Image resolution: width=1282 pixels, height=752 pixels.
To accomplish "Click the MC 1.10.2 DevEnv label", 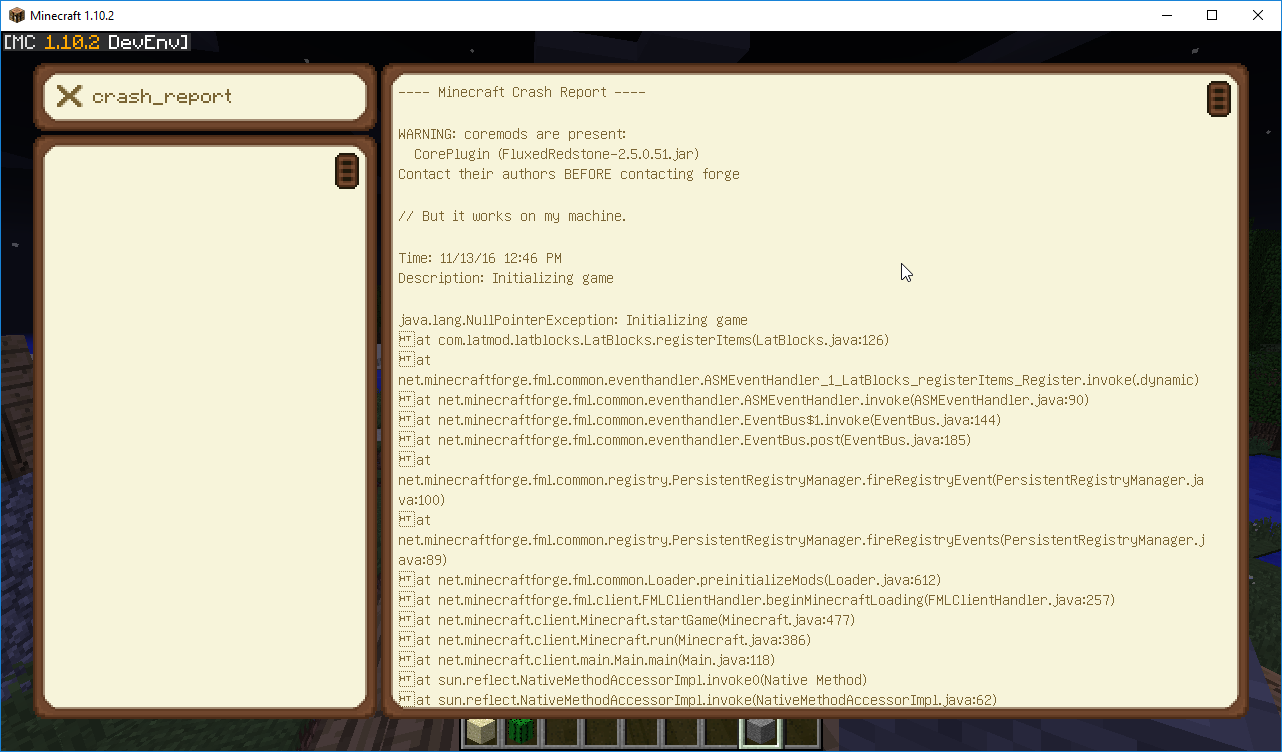I will pos(96,42).
